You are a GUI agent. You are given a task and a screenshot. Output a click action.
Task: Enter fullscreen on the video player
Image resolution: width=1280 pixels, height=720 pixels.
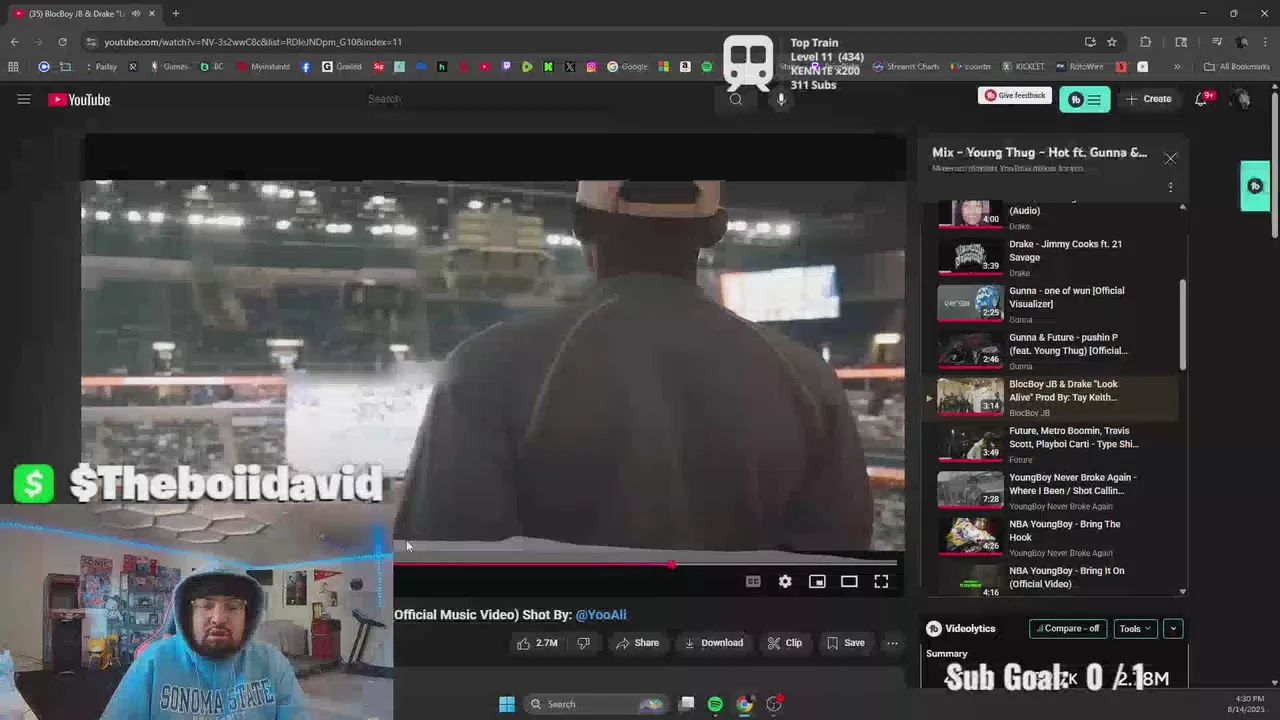[881, 581]
